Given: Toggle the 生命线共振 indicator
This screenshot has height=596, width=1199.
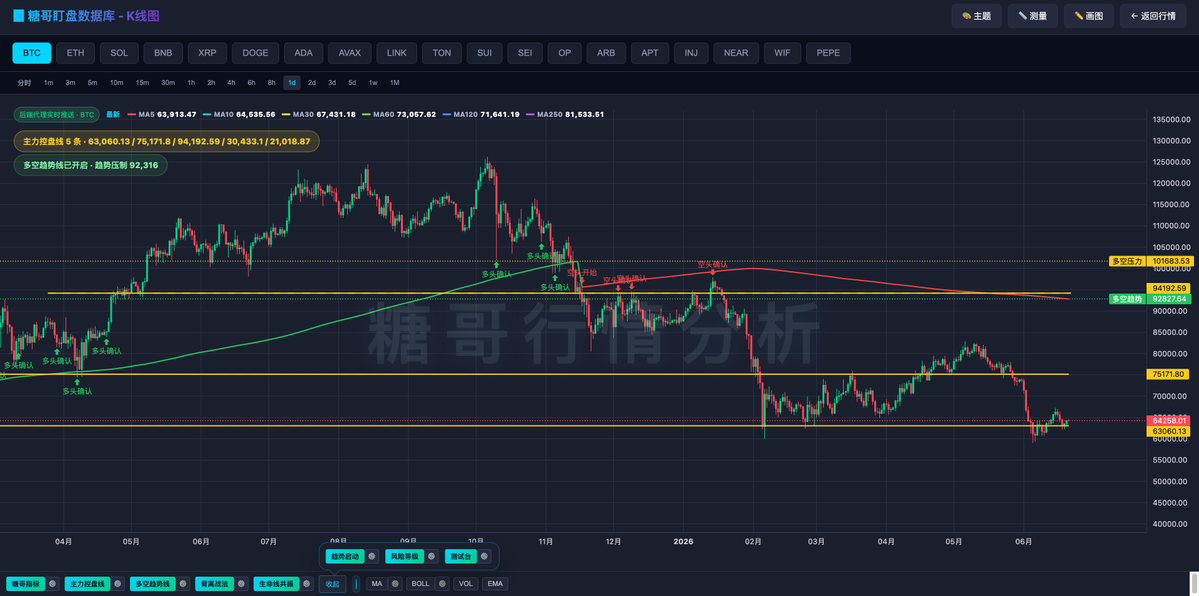Looking at the screenshot, I should (x=275, y=584).
